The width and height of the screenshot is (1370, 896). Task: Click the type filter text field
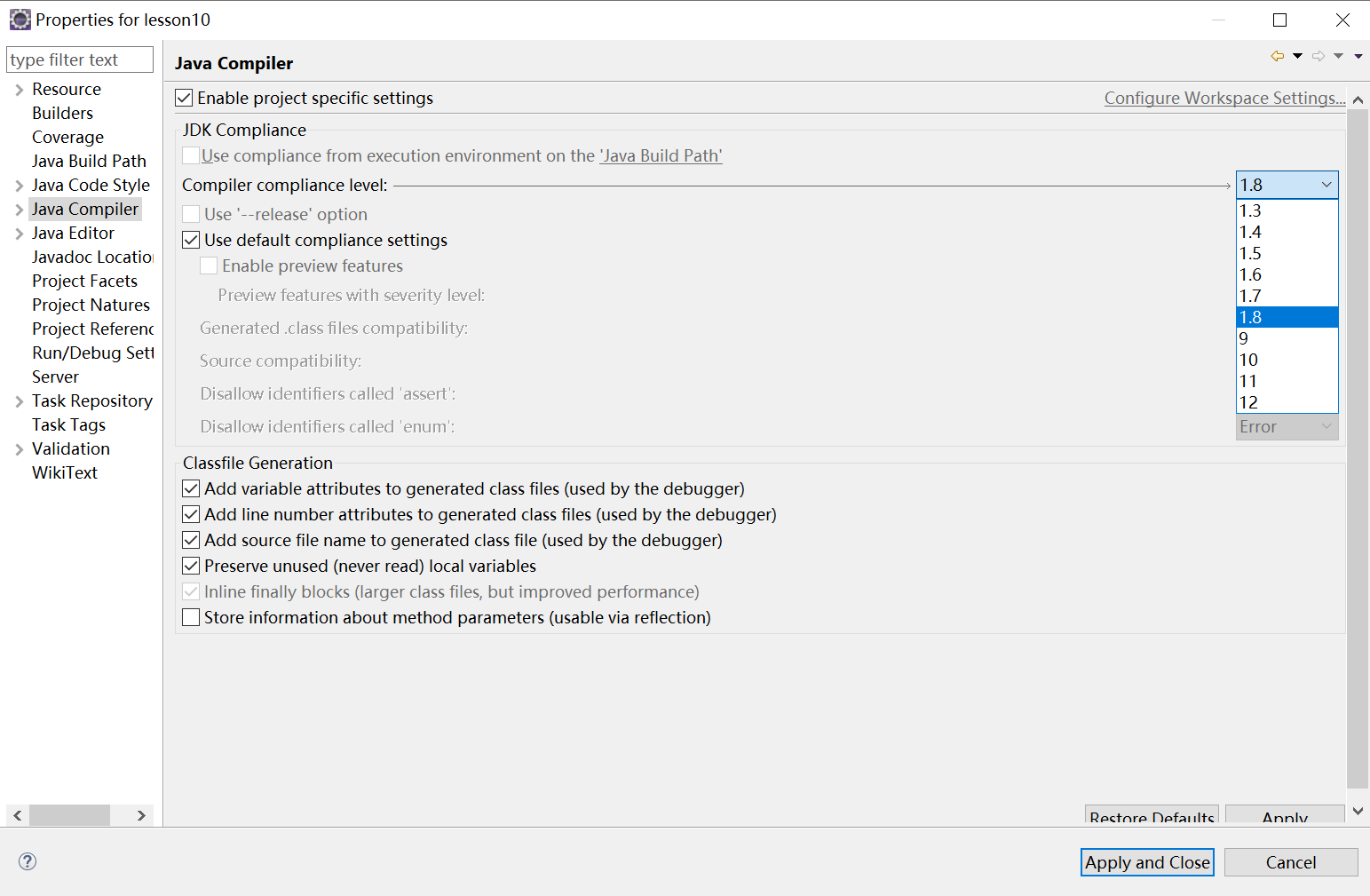[x=79, y=59]
